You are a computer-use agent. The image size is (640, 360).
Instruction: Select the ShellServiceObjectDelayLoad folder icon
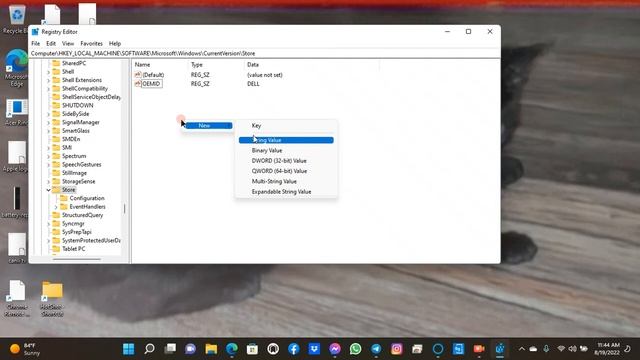[56, 97]
